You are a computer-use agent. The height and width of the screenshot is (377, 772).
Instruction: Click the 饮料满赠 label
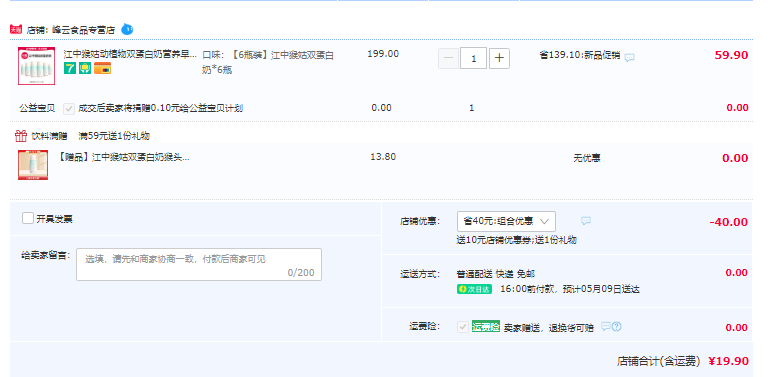click(x=49, y=136)
